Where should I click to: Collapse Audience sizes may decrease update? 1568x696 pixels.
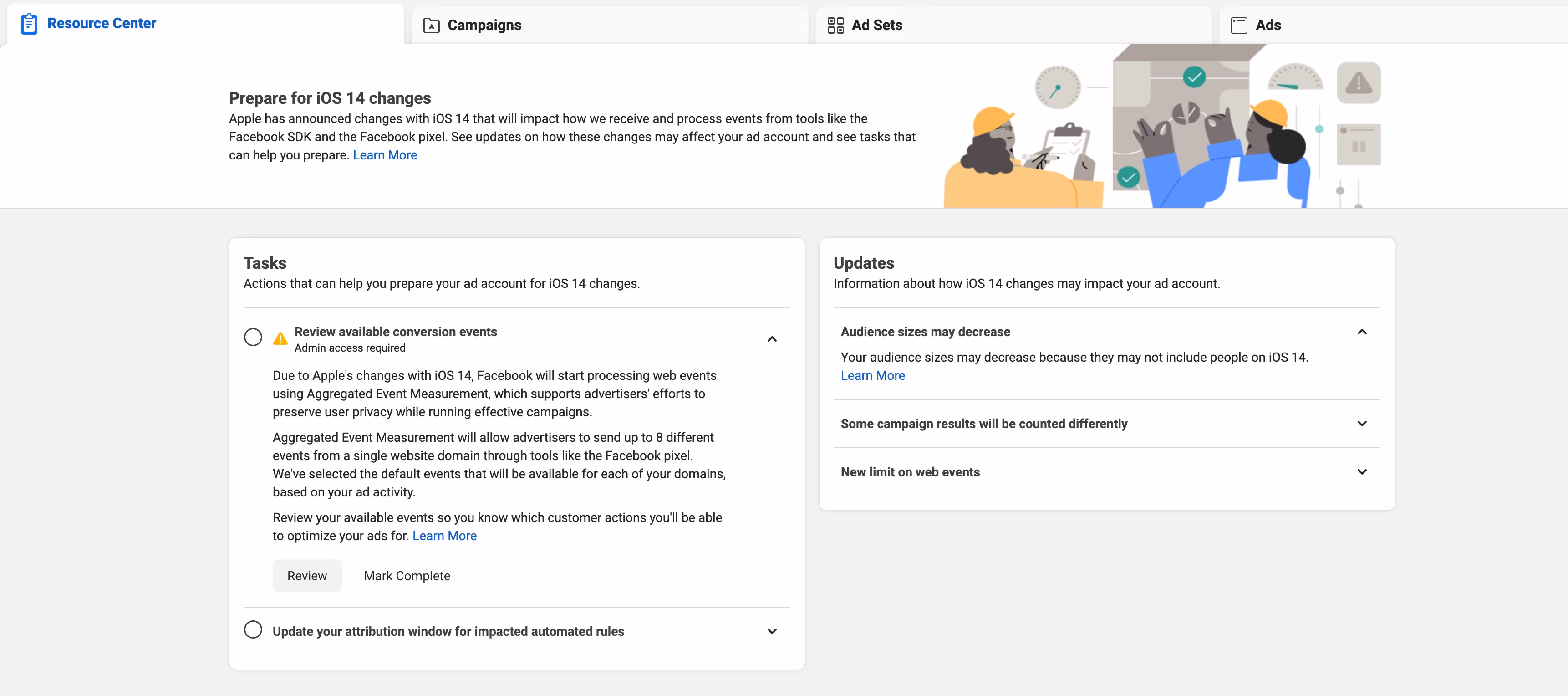(1362, 332)
